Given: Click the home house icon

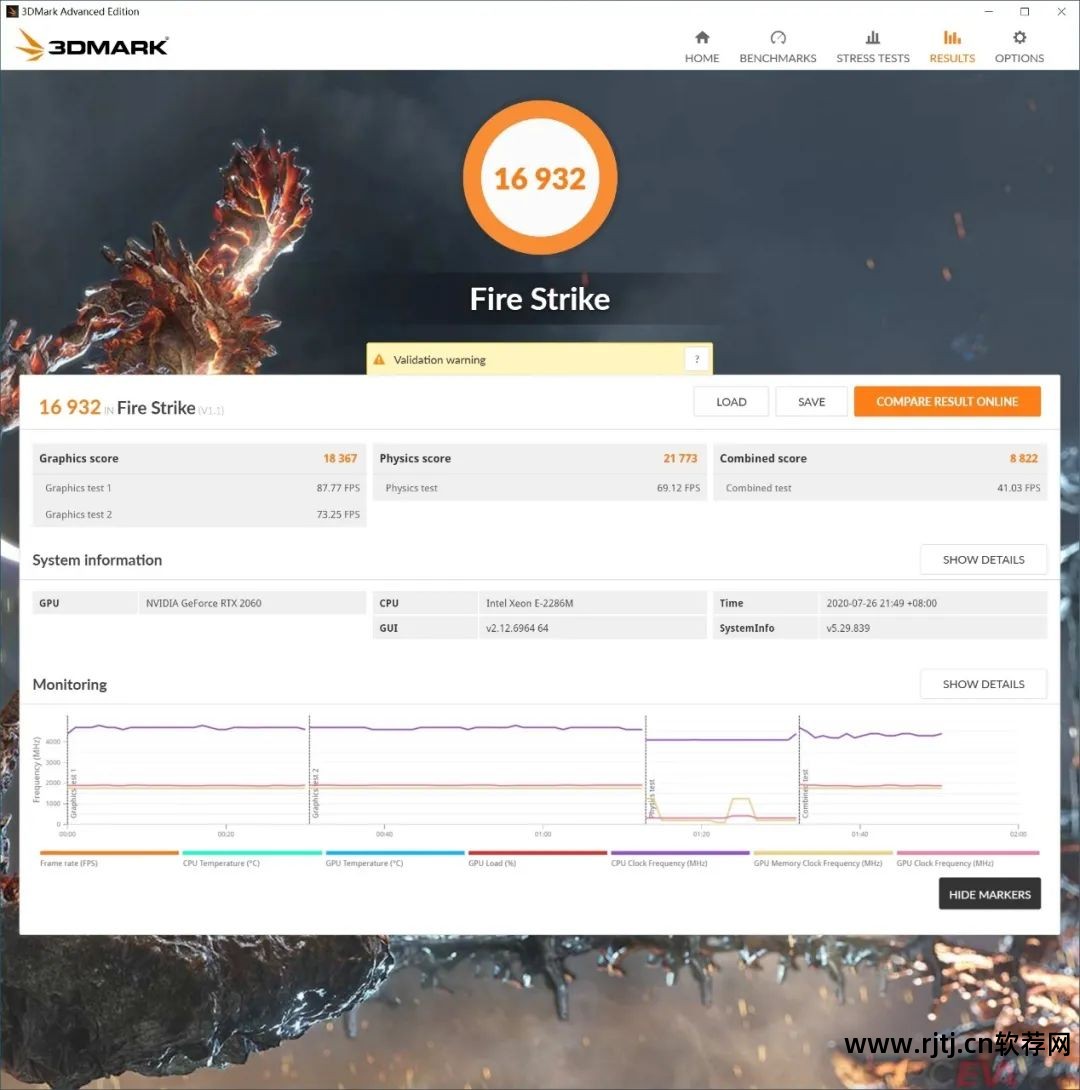Looking at the screenshot, I should 702,37.
